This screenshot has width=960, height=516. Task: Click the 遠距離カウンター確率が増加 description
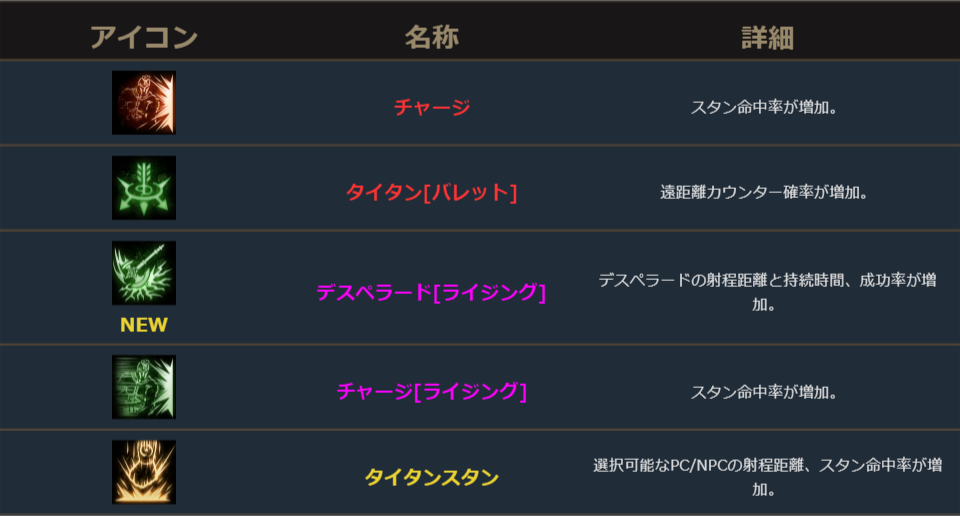coord(767,192)
